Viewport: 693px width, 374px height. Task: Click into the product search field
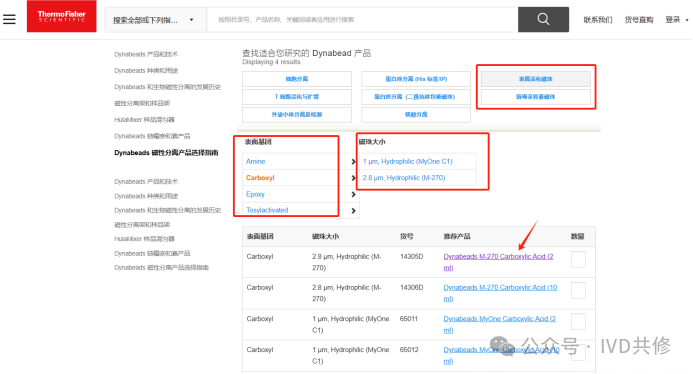362,19
